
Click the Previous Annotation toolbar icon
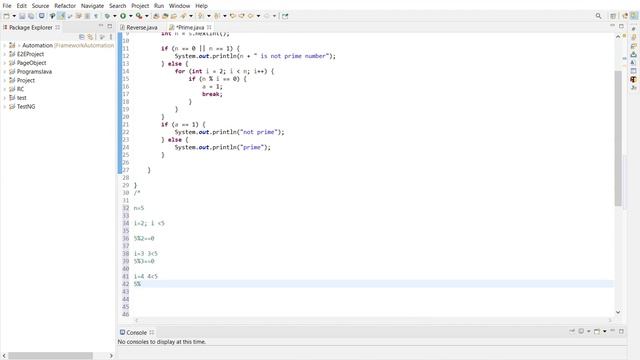tap(217, 16)
